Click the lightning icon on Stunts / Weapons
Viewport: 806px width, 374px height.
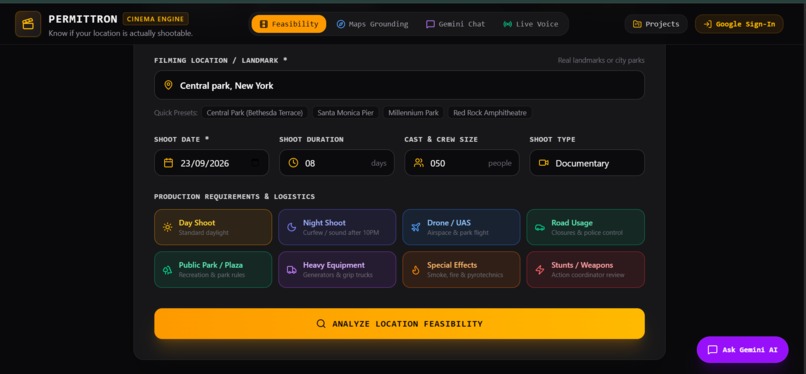pos(540,270)
